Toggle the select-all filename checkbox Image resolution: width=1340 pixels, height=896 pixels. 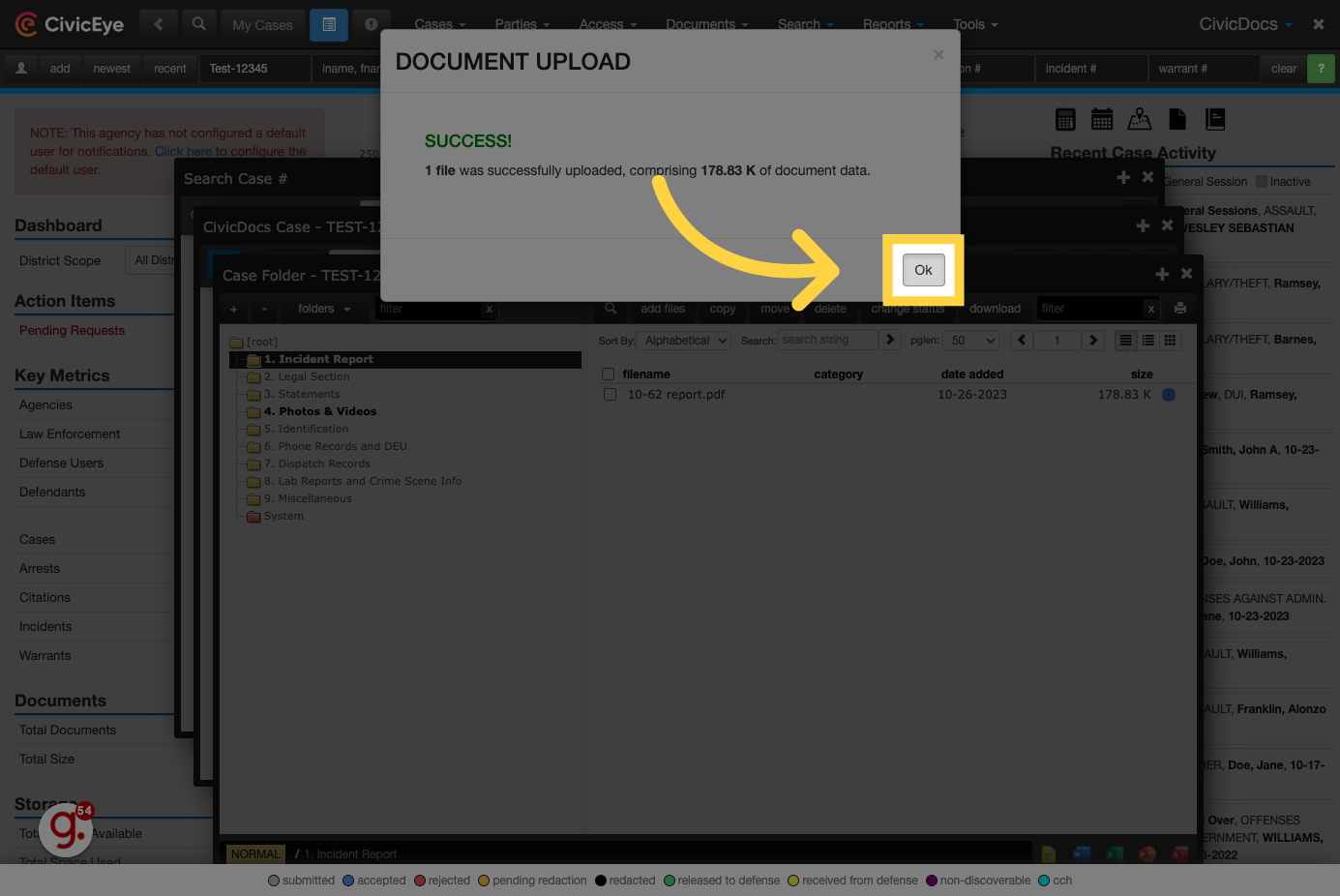(609, 374)
